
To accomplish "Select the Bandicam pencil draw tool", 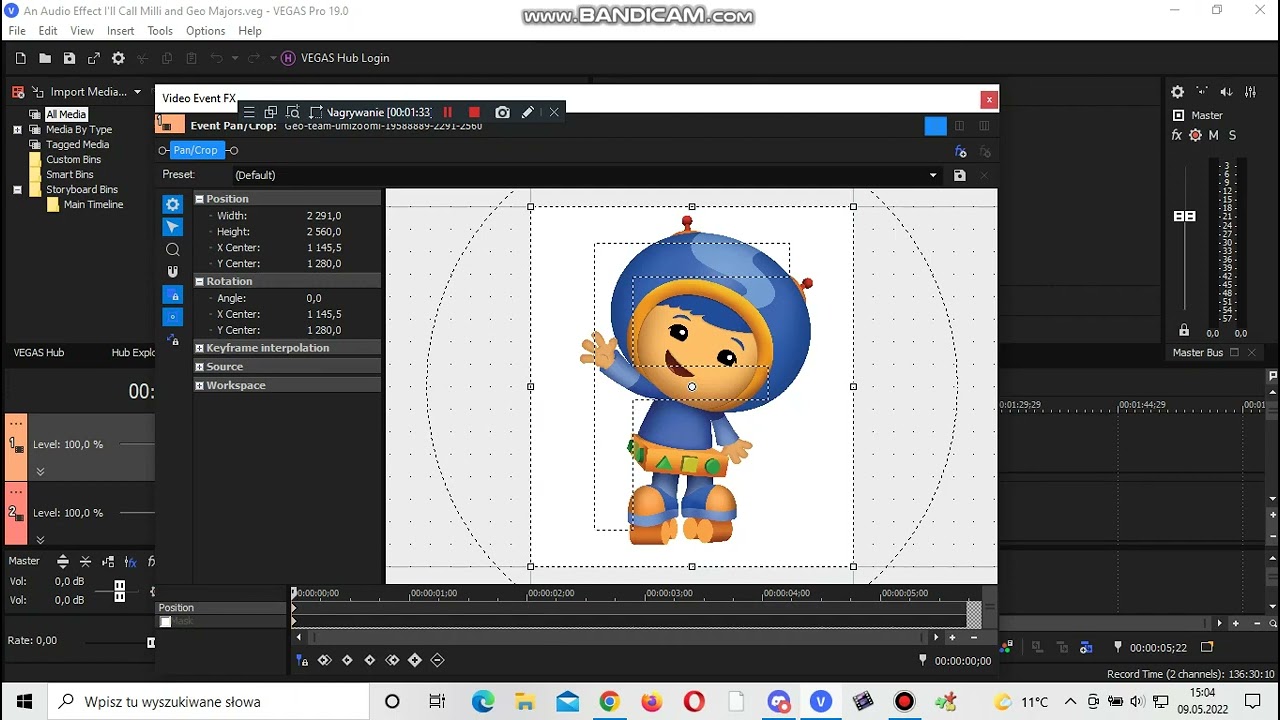I will 528,112.
